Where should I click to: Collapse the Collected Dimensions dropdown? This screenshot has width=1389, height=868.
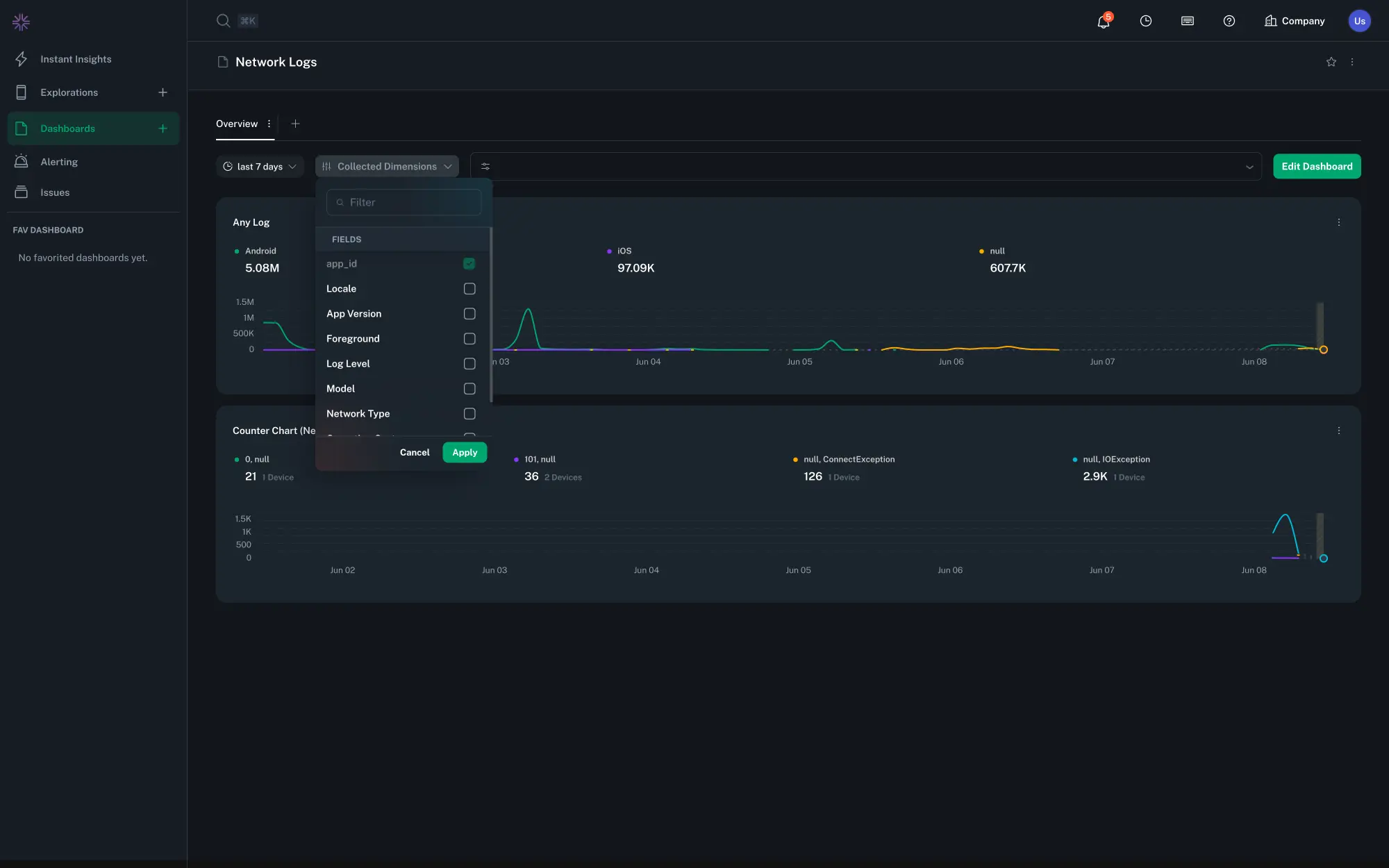(387, 167)
